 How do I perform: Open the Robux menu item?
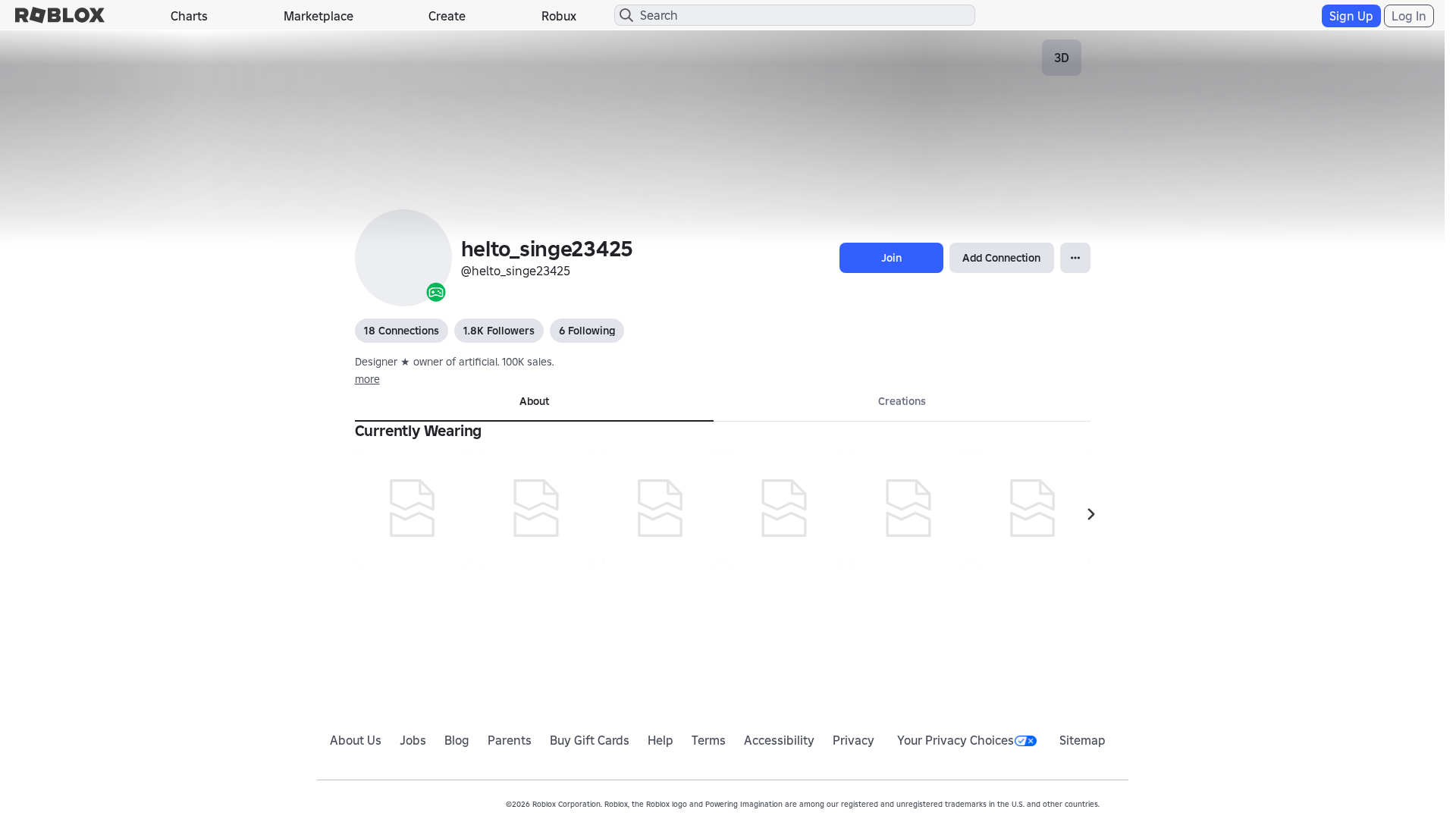(559, 16)
